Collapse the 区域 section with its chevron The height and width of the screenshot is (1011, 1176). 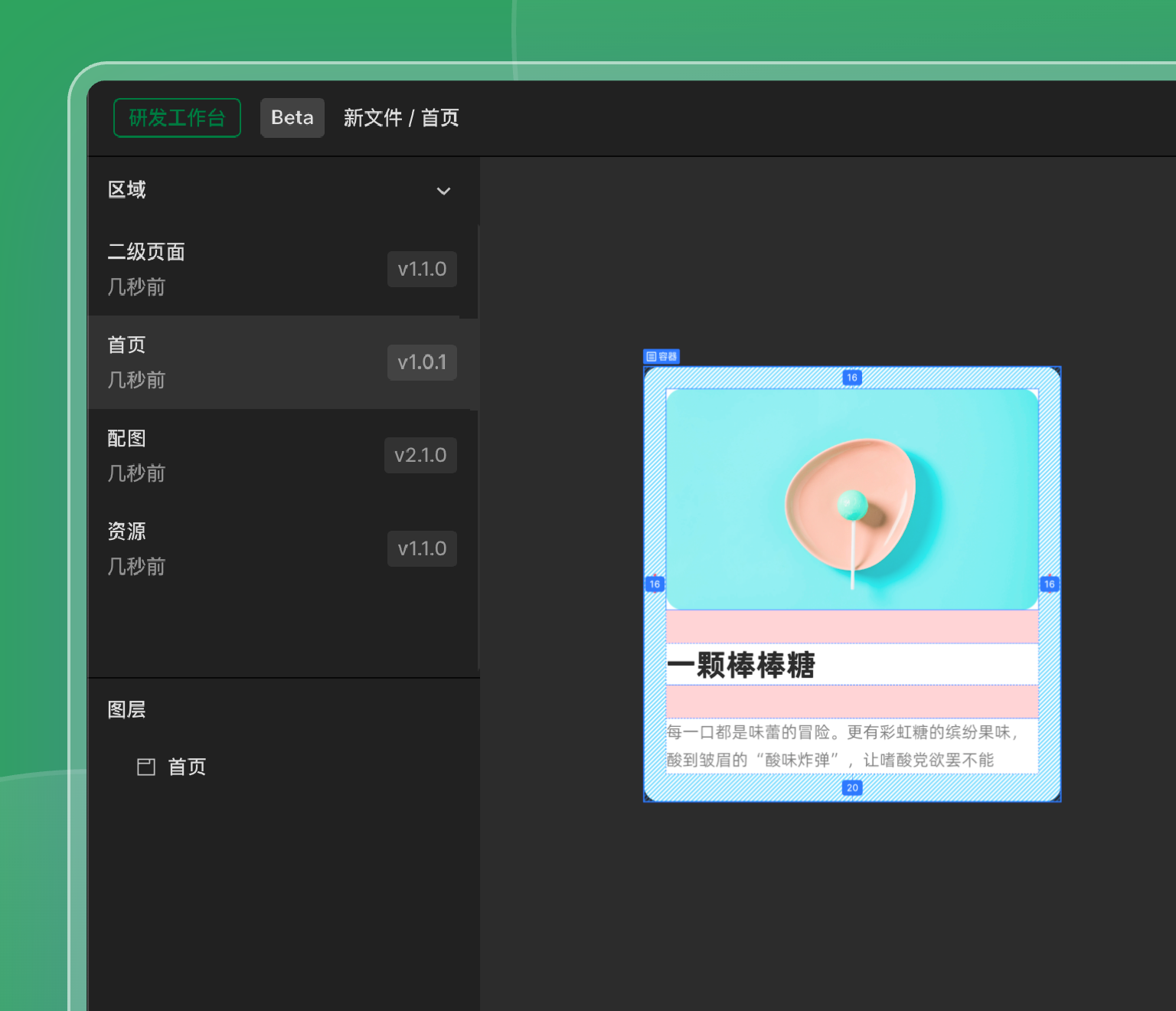443,191
